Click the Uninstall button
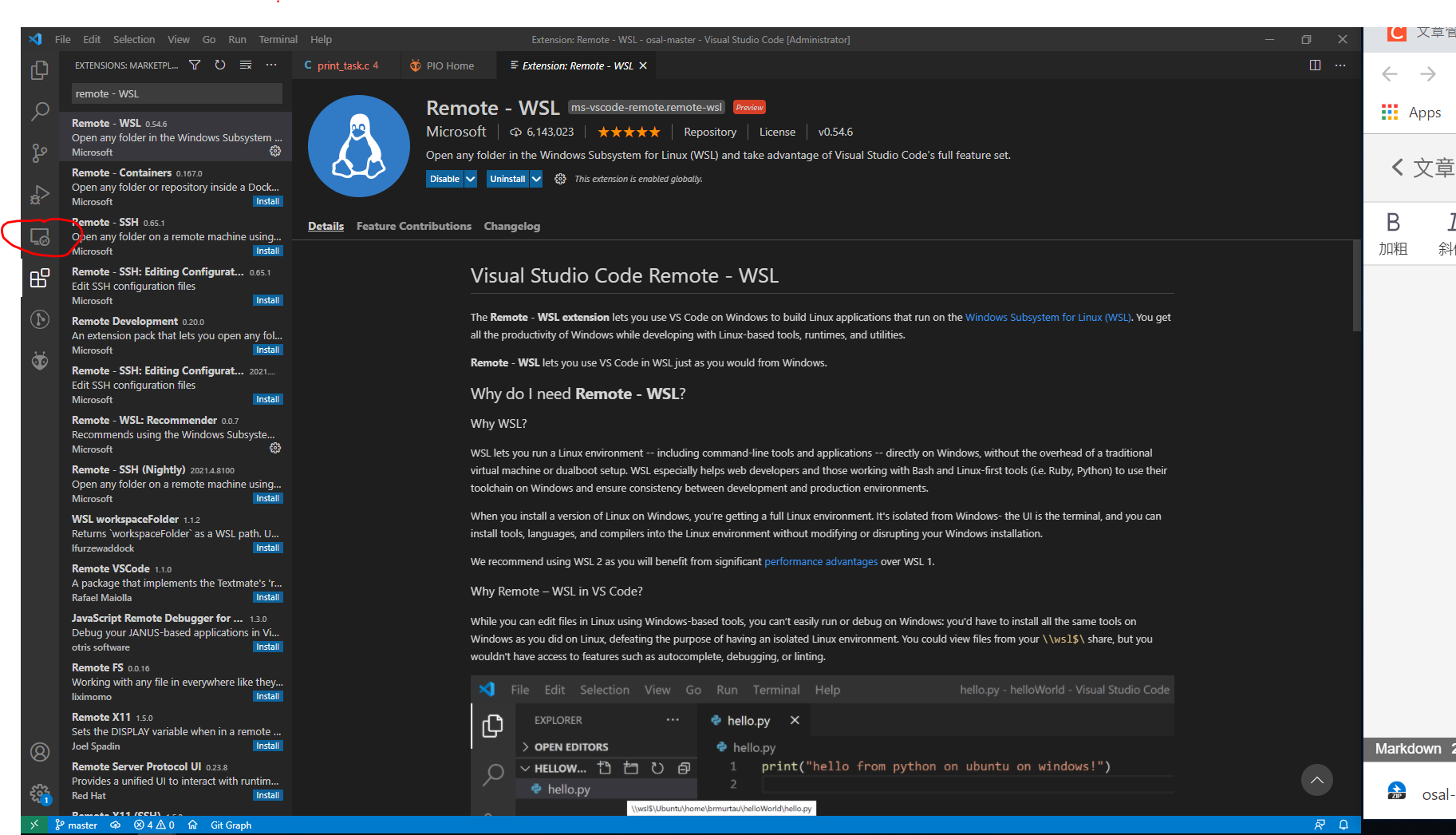1456x835 pixels. (507, 179)
